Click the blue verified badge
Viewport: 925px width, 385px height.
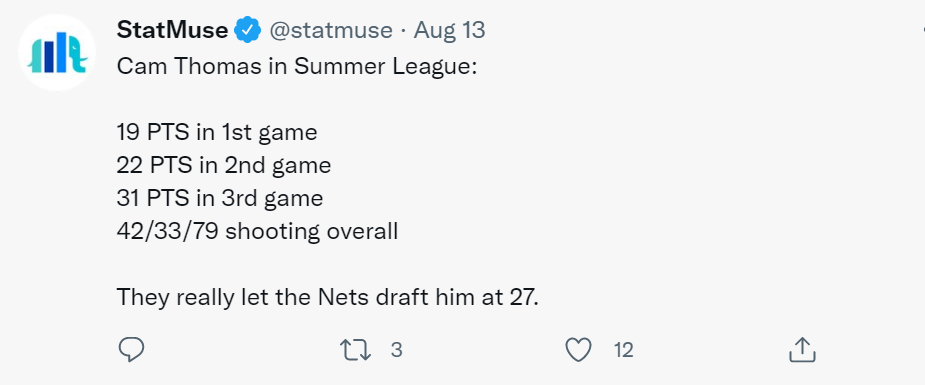click(x=248, y=29)
